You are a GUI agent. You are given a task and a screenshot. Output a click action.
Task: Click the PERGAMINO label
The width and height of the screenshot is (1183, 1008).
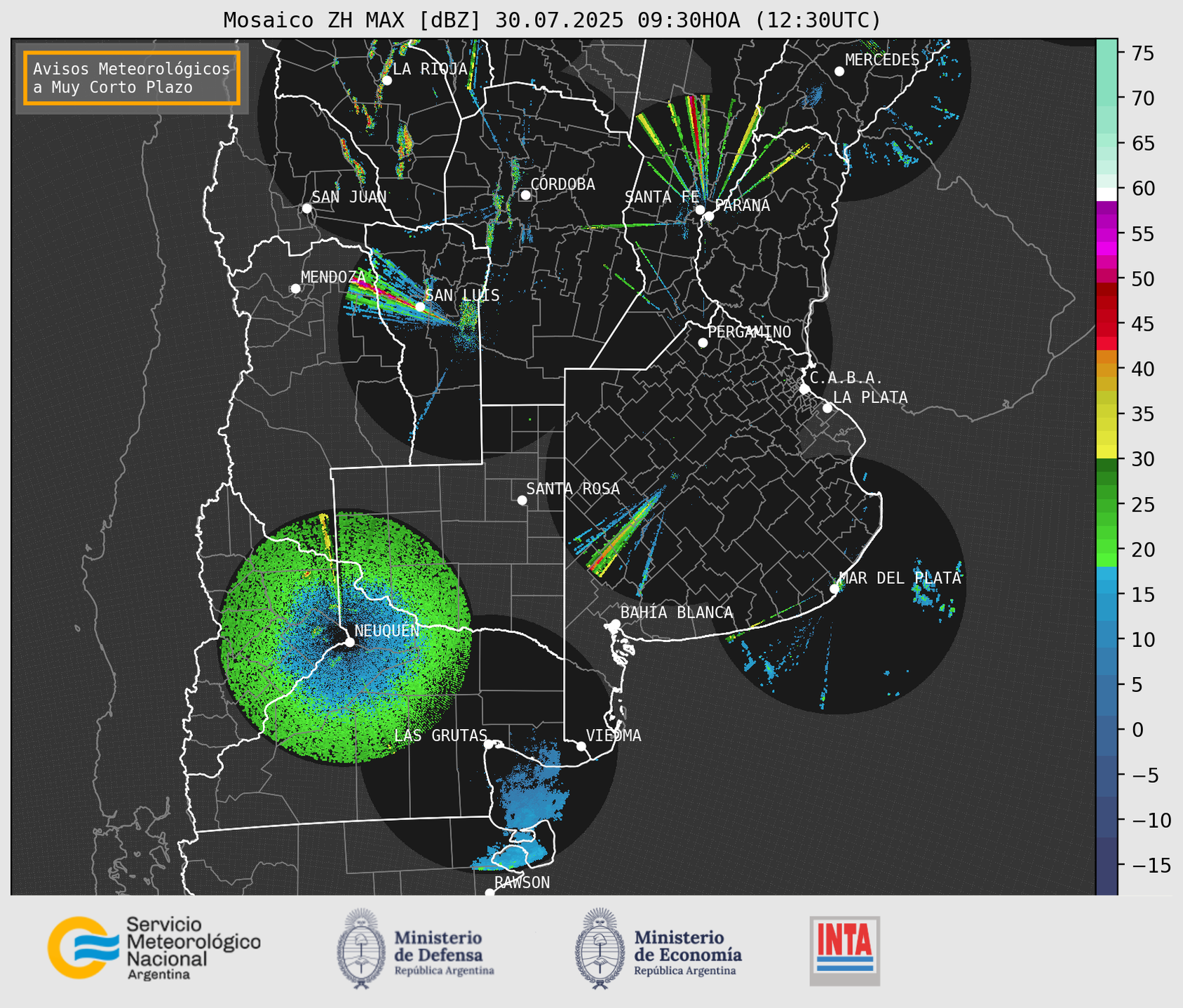pos(749,332)
